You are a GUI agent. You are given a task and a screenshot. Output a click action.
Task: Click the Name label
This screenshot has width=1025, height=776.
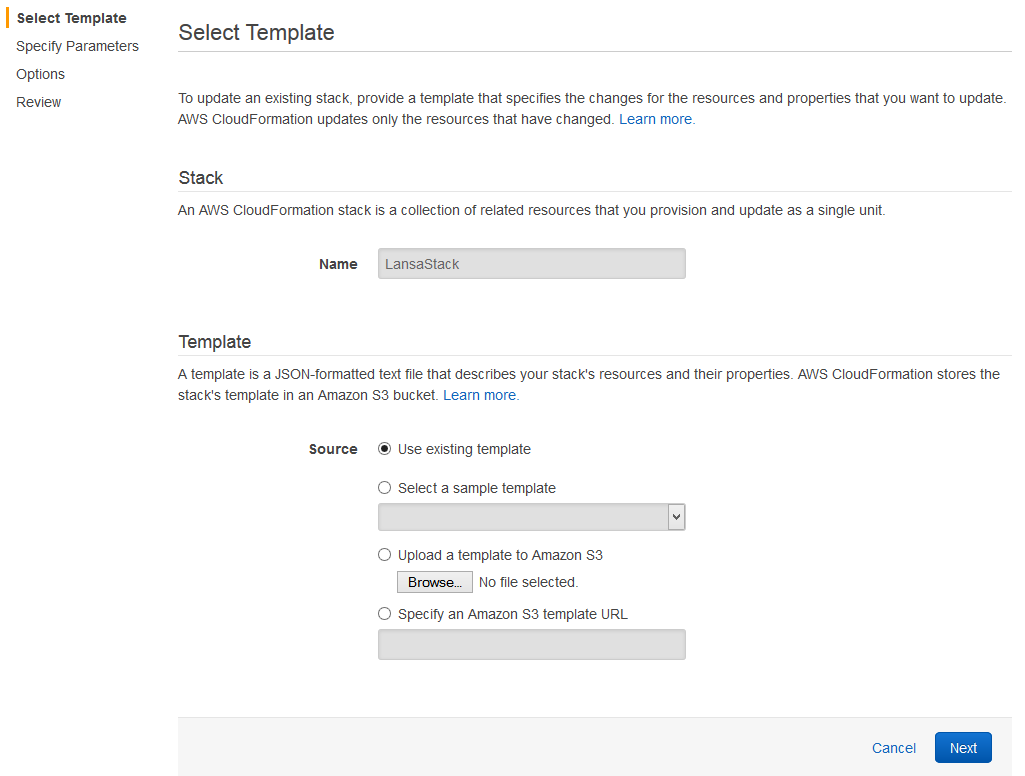tap(338, 264)
